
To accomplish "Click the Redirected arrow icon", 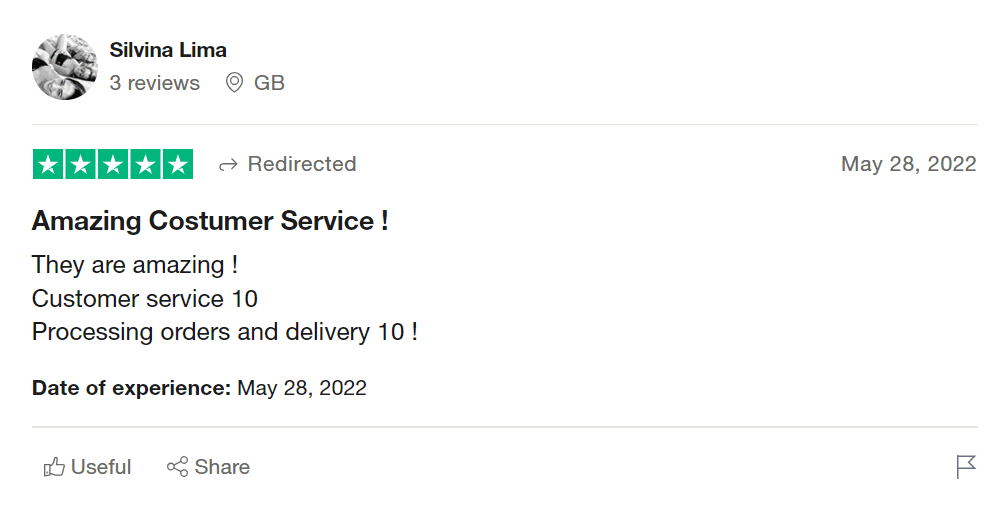I will pos(228,164).
